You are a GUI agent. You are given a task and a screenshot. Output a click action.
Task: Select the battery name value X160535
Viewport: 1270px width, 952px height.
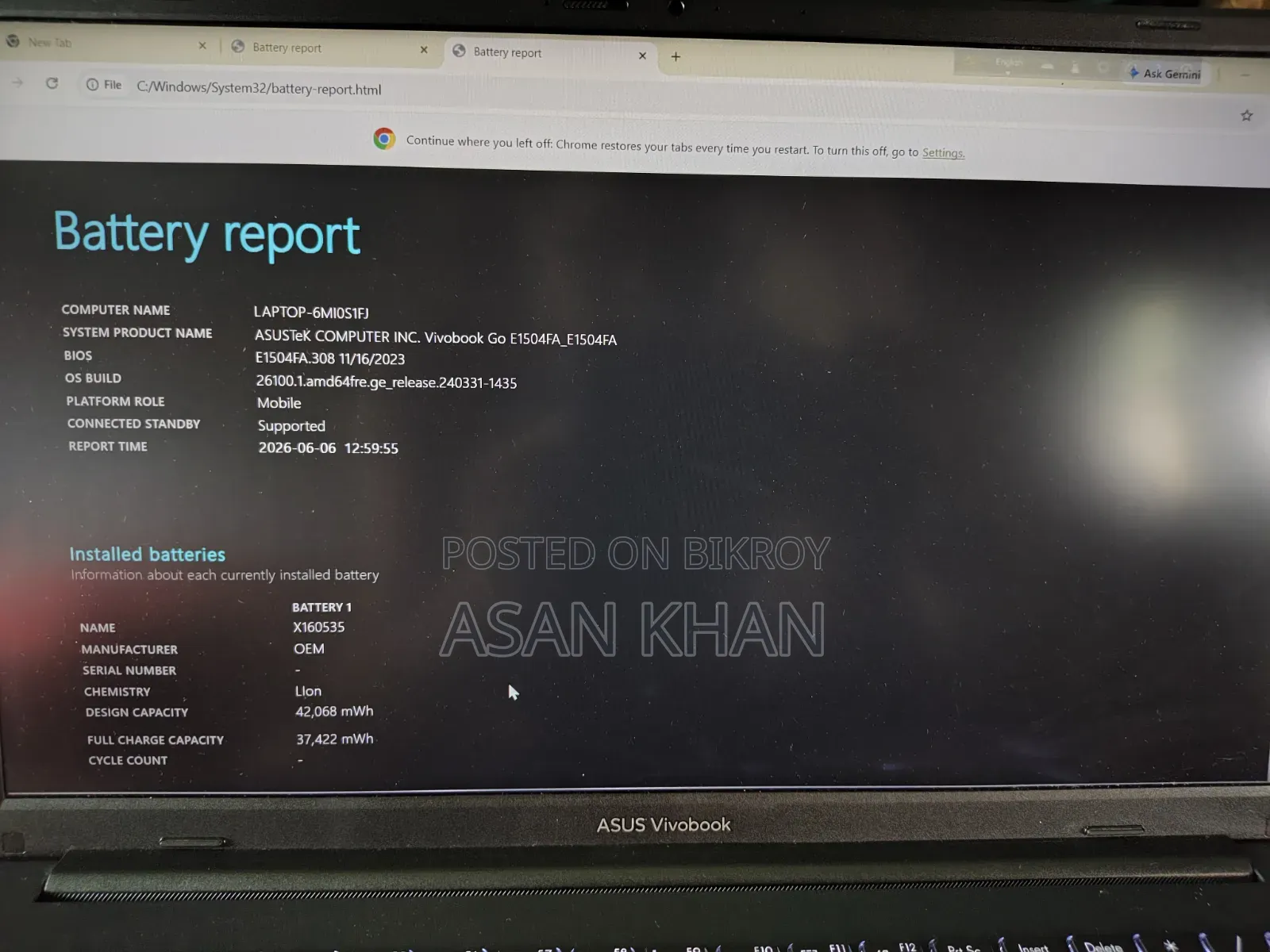click(319, 627)
